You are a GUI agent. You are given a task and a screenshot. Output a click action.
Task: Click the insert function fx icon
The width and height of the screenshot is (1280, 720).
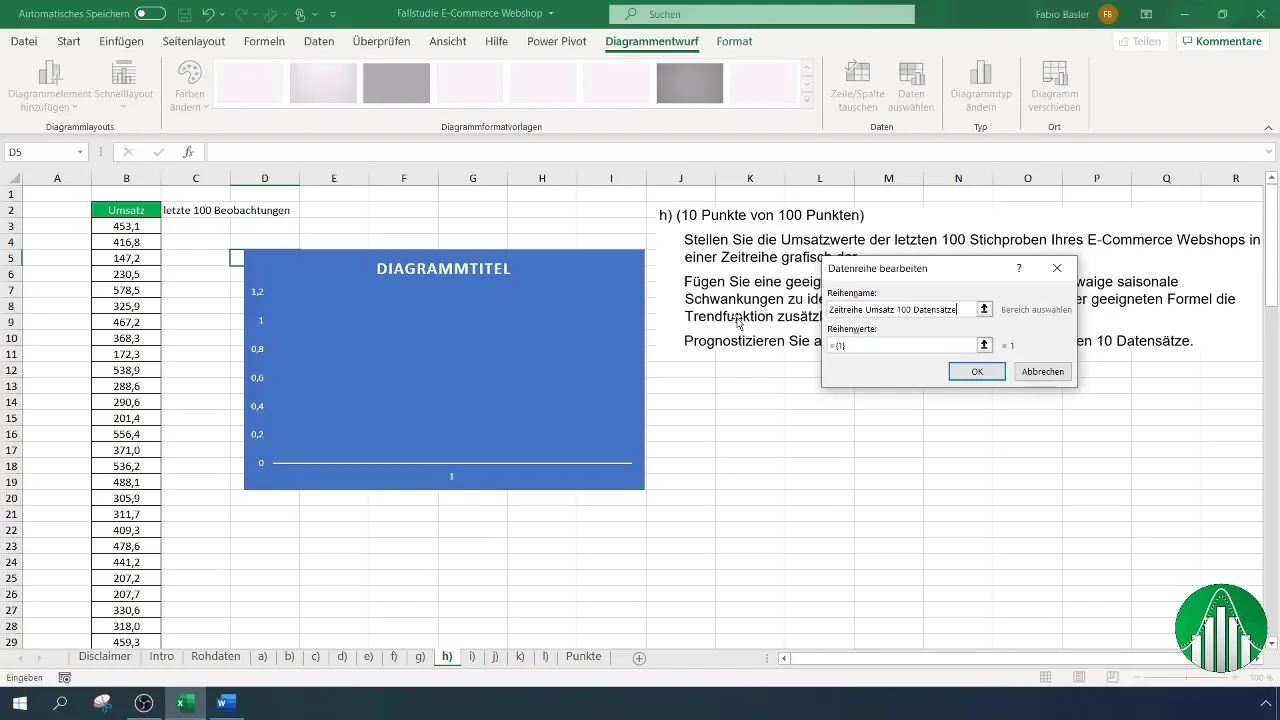[188, 152]
